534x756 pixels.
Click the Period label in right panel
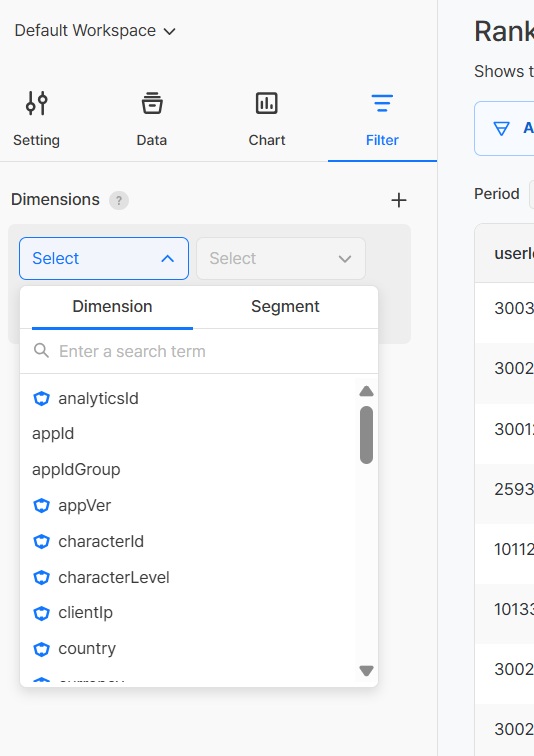pos(497,194)
